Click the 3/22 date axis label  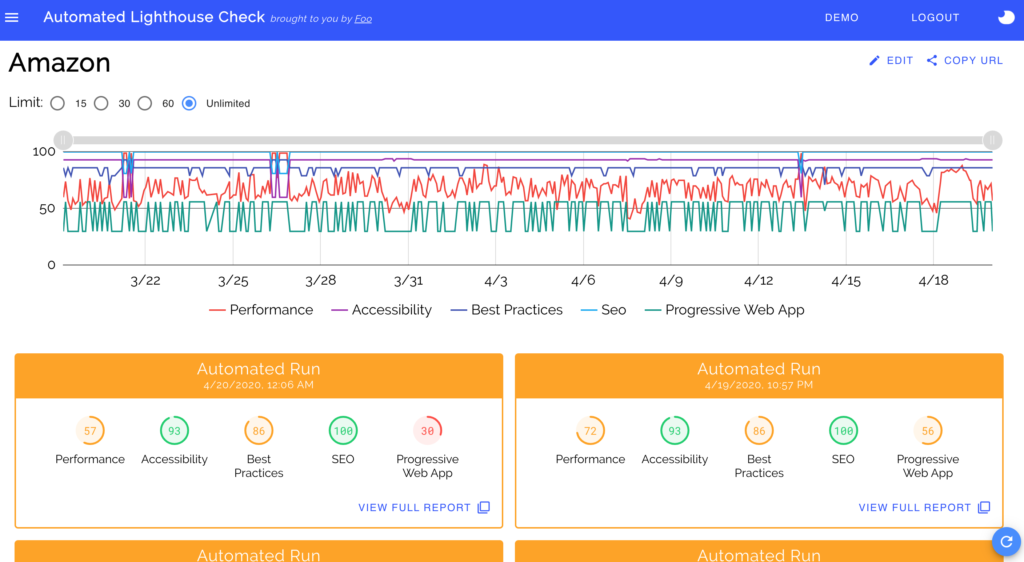pos(145,281)
